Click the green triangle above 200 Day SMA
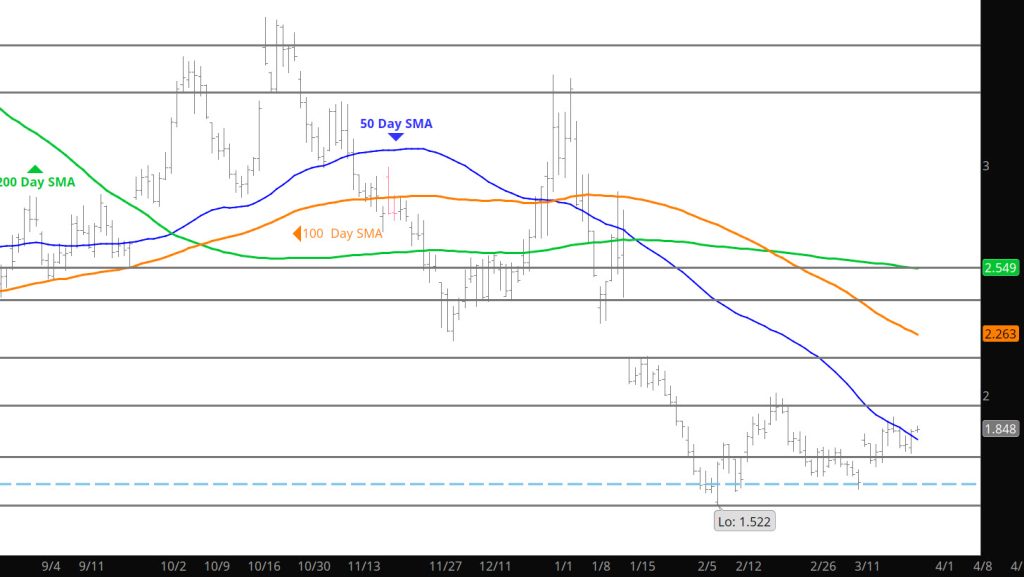This screenshot has height=577, width=1024. point(36,169)
